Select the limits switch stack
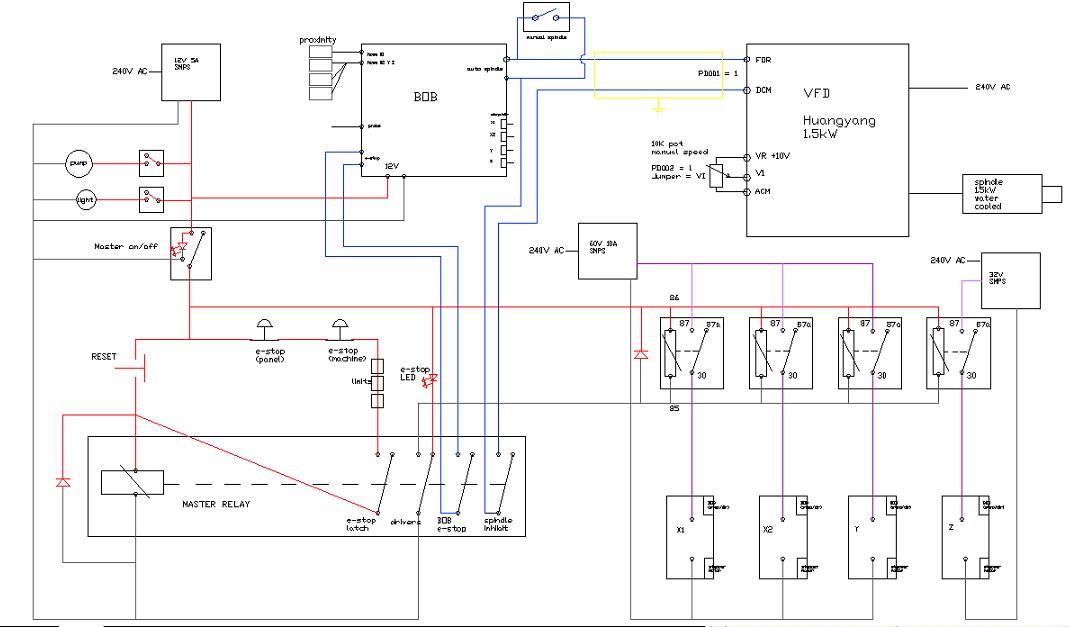The height and width of the screenshot is (627, 1070). coord(378,384)
